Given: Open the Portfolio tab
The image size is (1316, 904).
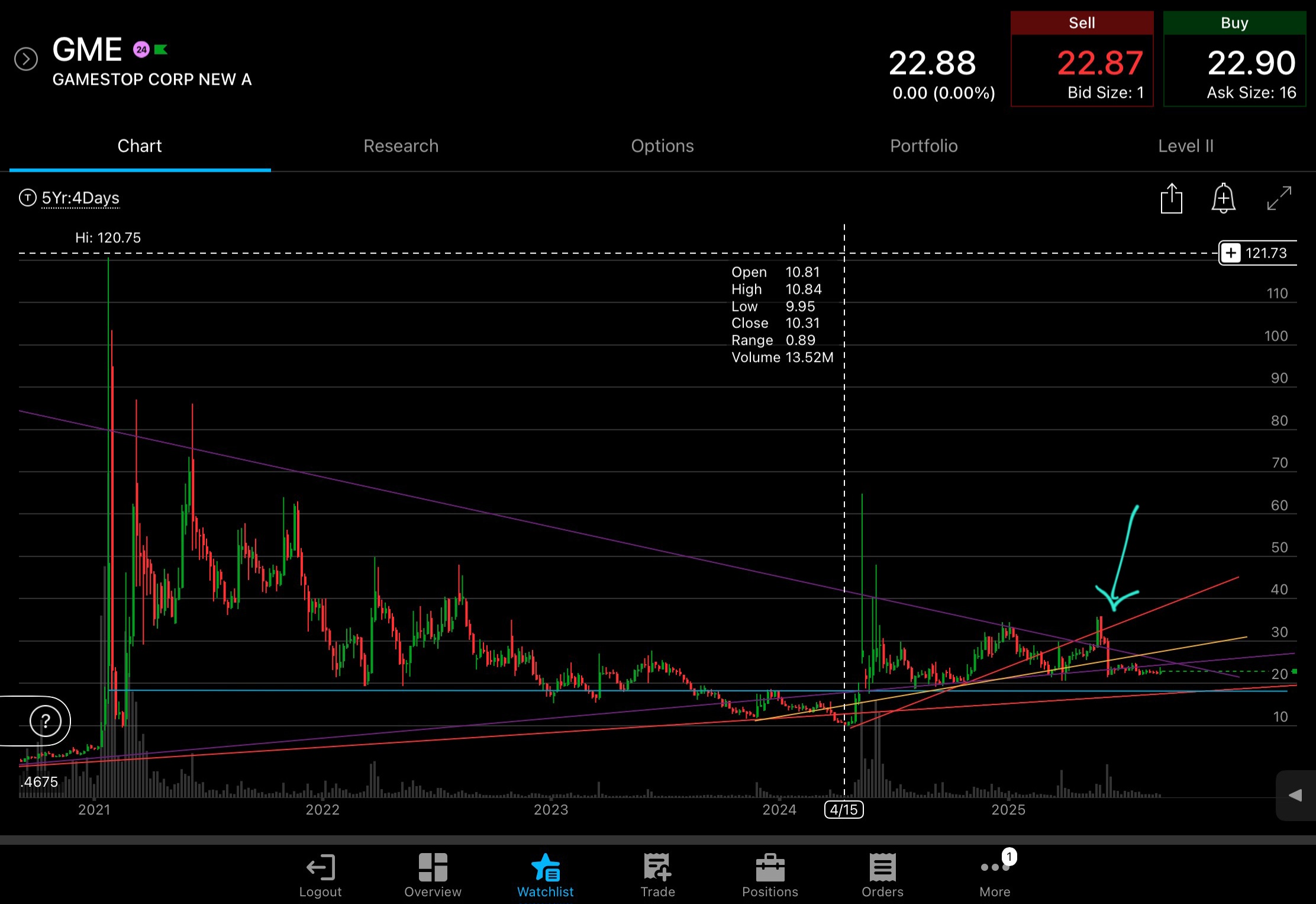Looking at the screenshot, I should click(x=924, y=146).
